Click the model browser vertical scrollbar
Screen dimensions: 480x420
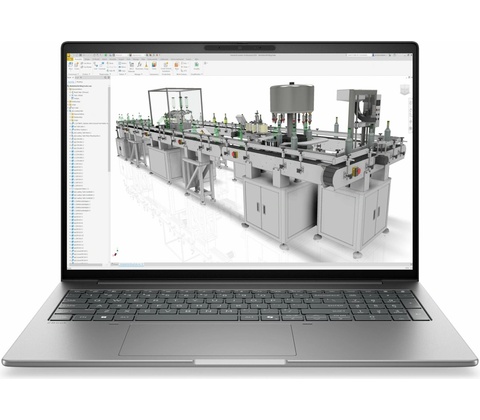tap(109, 130)
